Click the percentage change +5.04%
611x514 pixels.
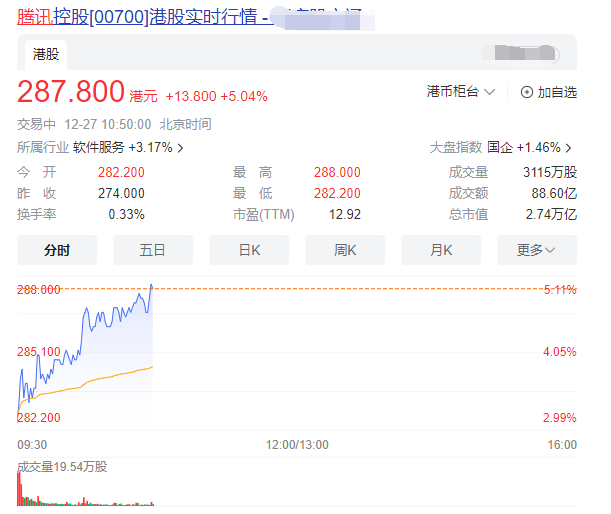click(244, 96)
